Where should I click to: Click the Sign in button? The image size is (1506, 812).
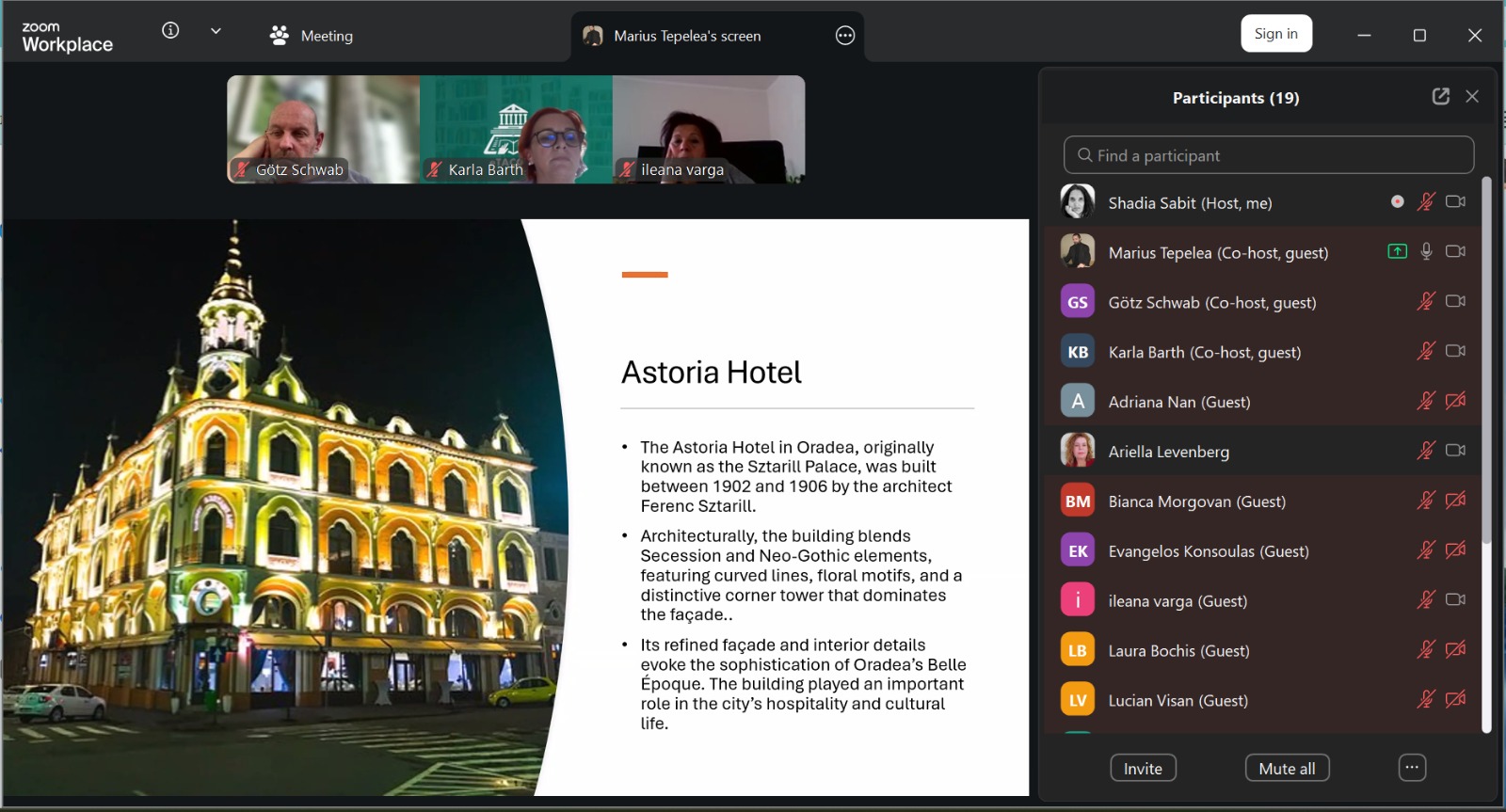point(1275,34)
